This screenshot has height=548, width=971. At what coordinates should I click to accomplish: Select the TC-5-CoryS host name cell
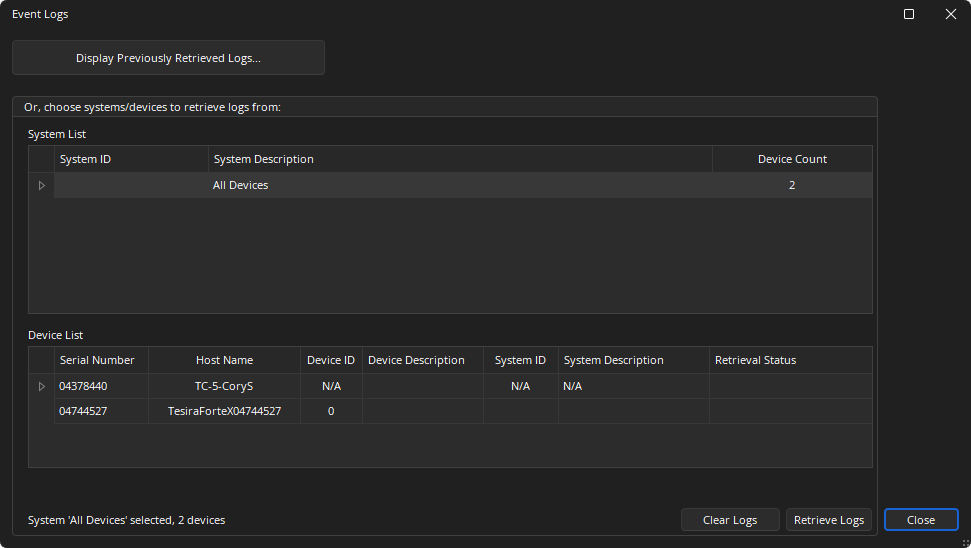[224, 386]
